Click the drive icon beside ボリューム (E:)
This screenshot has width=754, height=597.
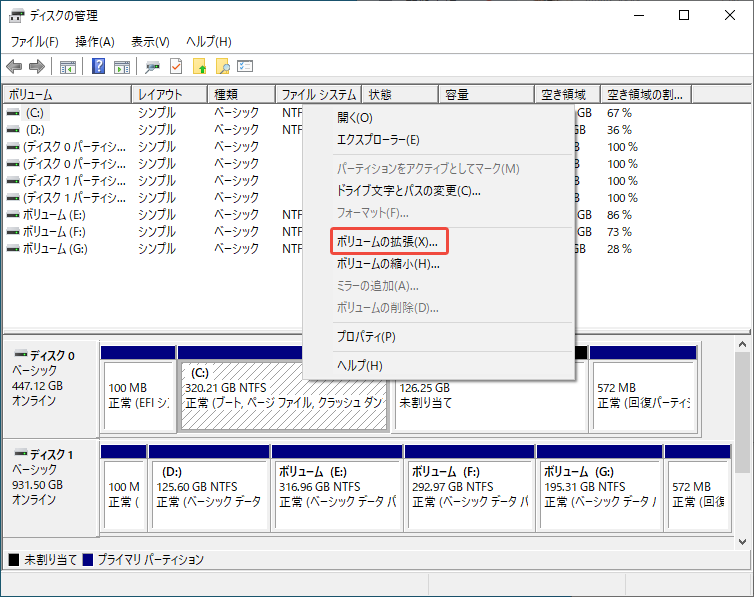[13, 215]
